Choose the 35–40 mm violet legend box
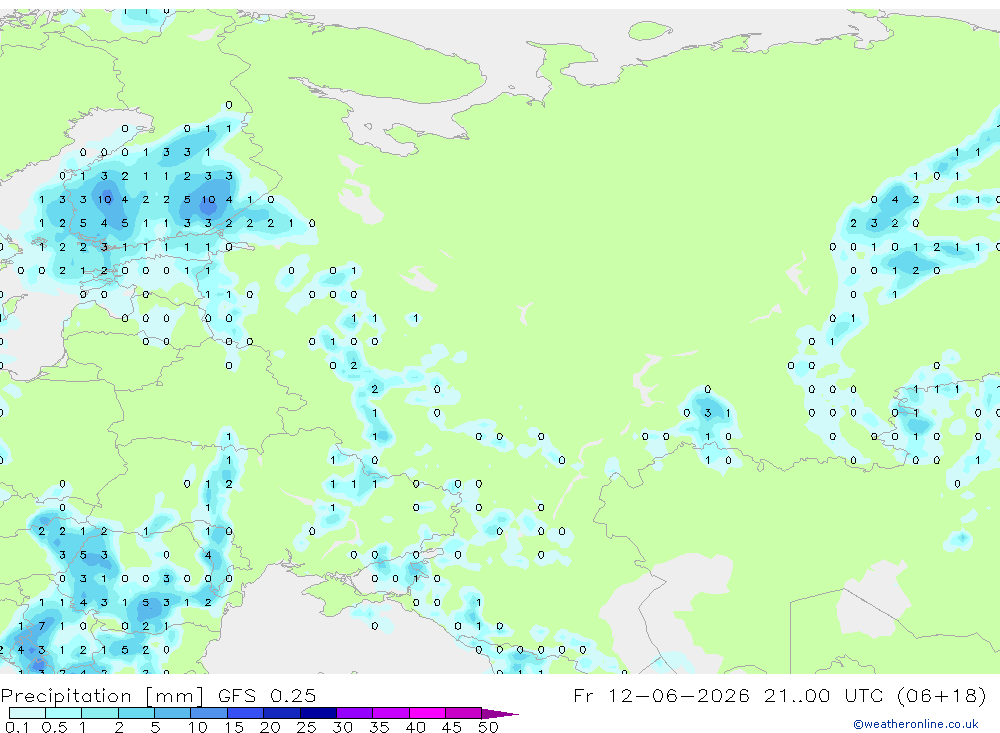Viewport: 1000px width, 733px height. tap(391, 713)
